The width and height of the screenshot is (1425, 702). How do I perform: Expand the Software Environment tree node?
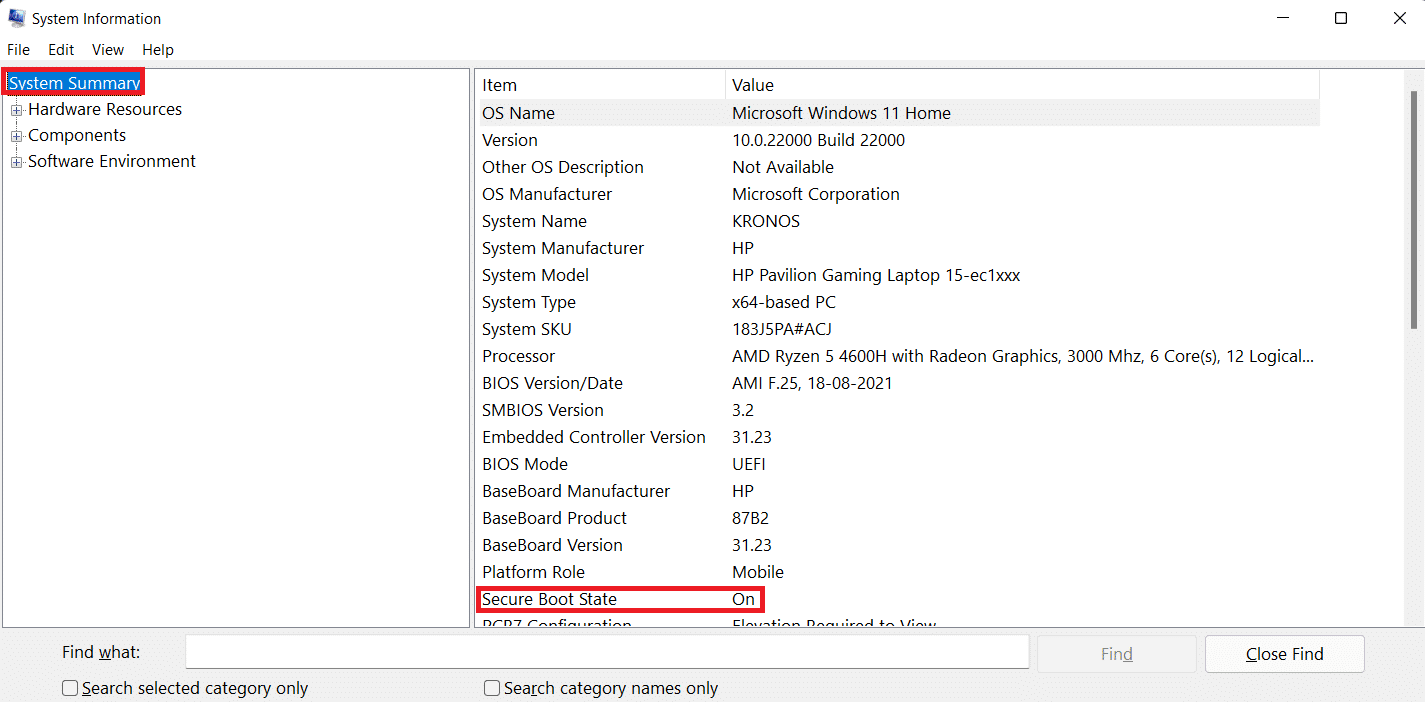point(16,162)
